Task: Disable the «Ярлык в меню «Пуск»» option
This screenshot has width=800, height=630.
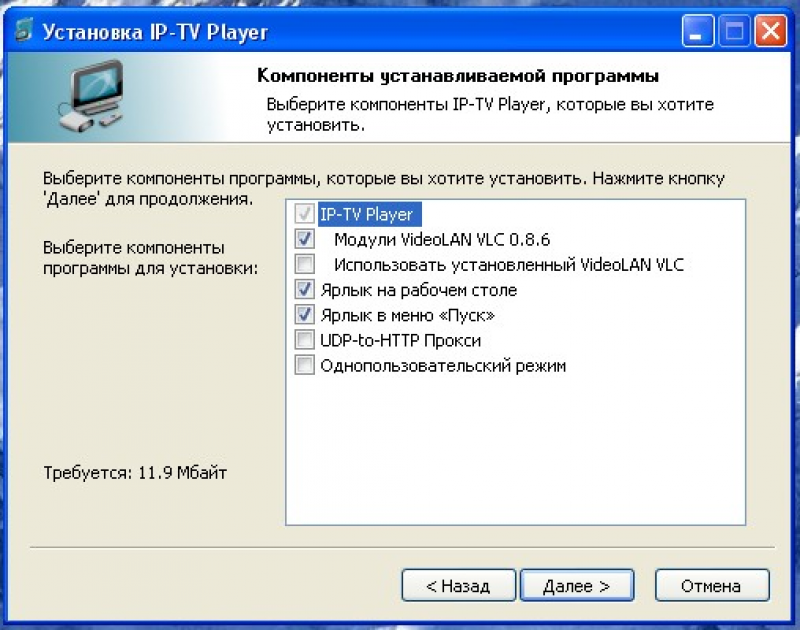Action: pyautogui.click(x=302, y=315)
